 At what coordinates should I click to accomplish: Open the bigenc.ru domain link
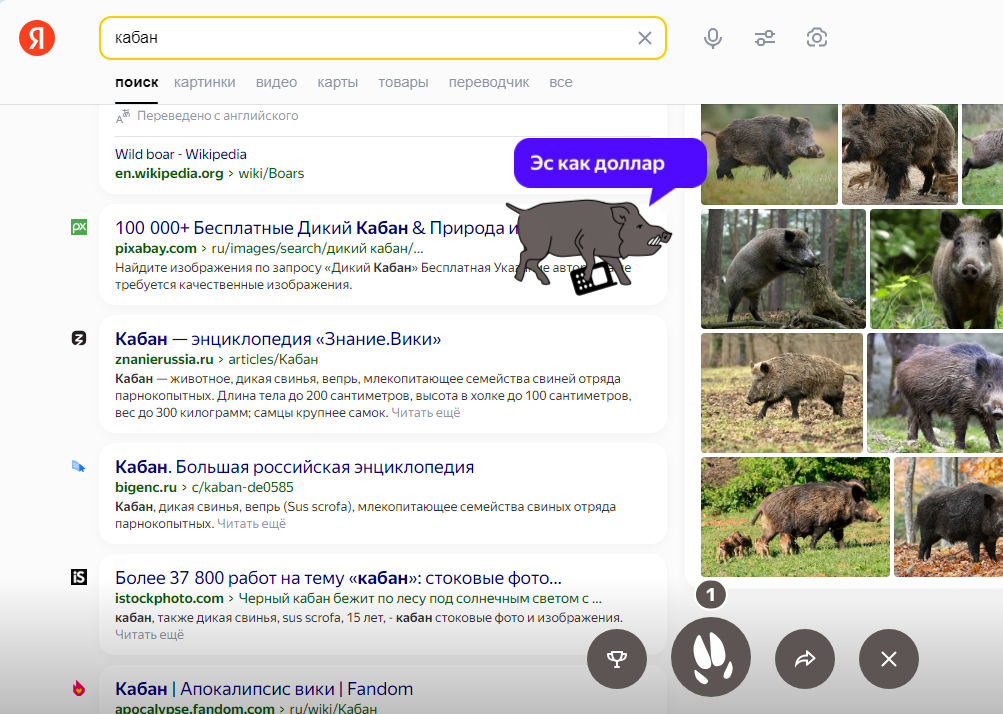[x=146, y=488]
